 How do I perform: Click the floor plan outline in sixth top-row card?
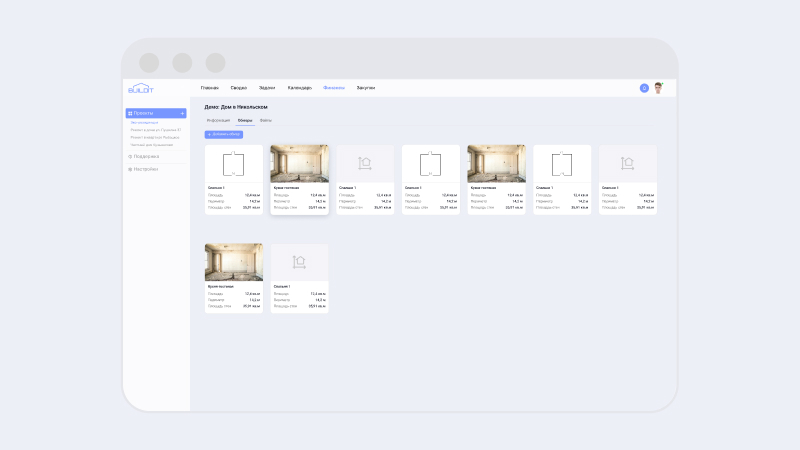click(x=562, y=164)
